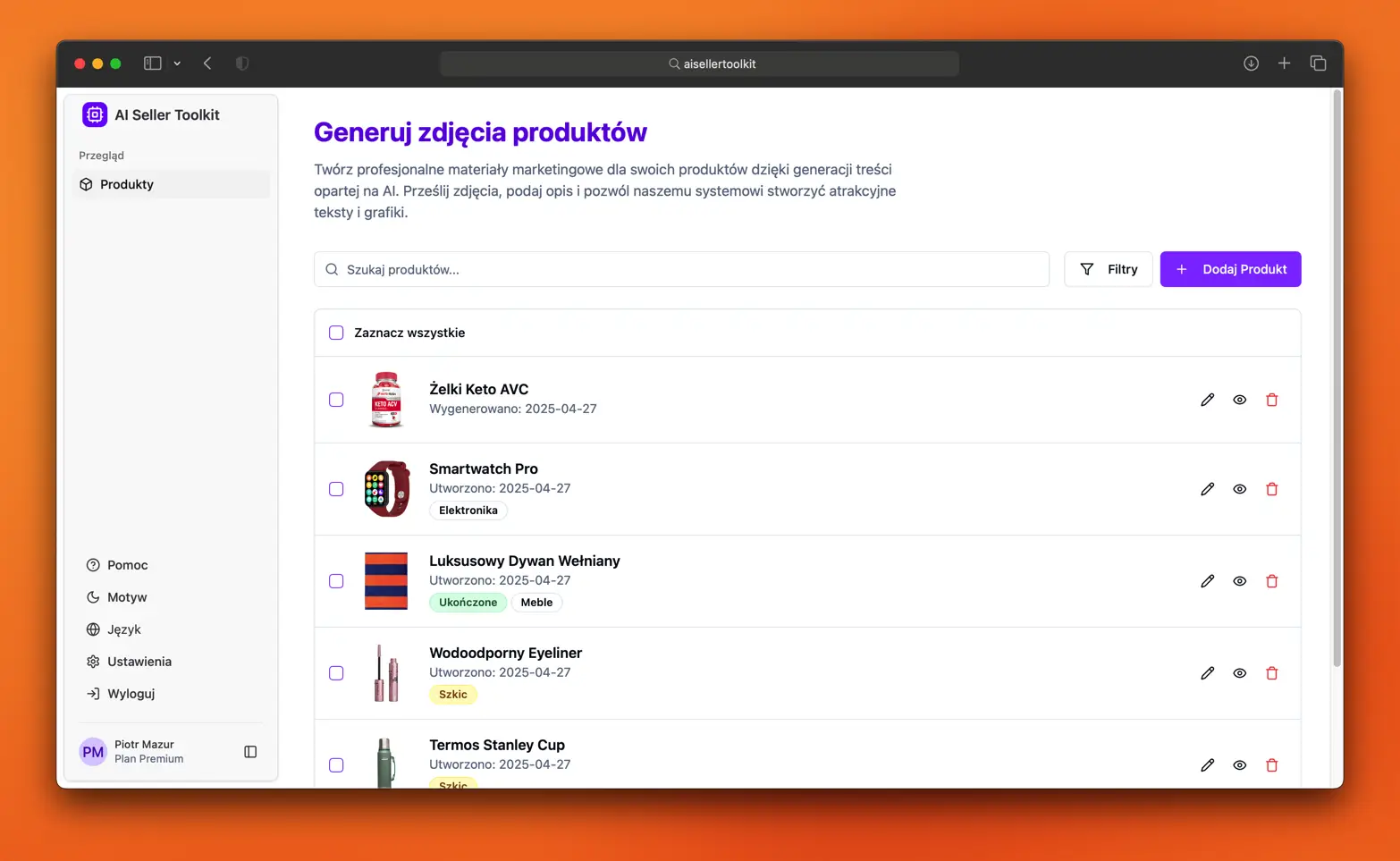Click the edit pencil for Żelki Keto AVC
Viewport: 1400px width, 861px height.
pyautogui.click(x=1207, y=400)
